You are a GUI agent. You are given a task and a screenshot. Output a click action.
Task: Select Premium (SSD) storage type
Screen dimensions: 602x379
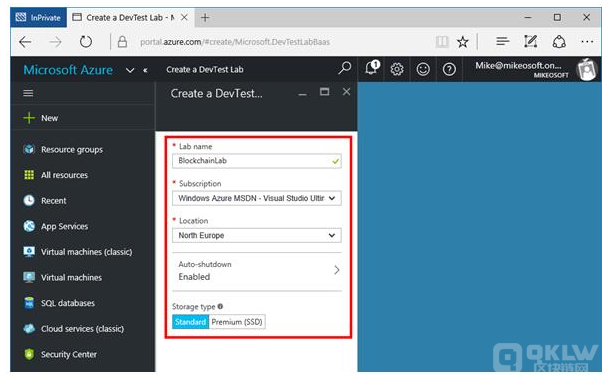click(237, 322)
